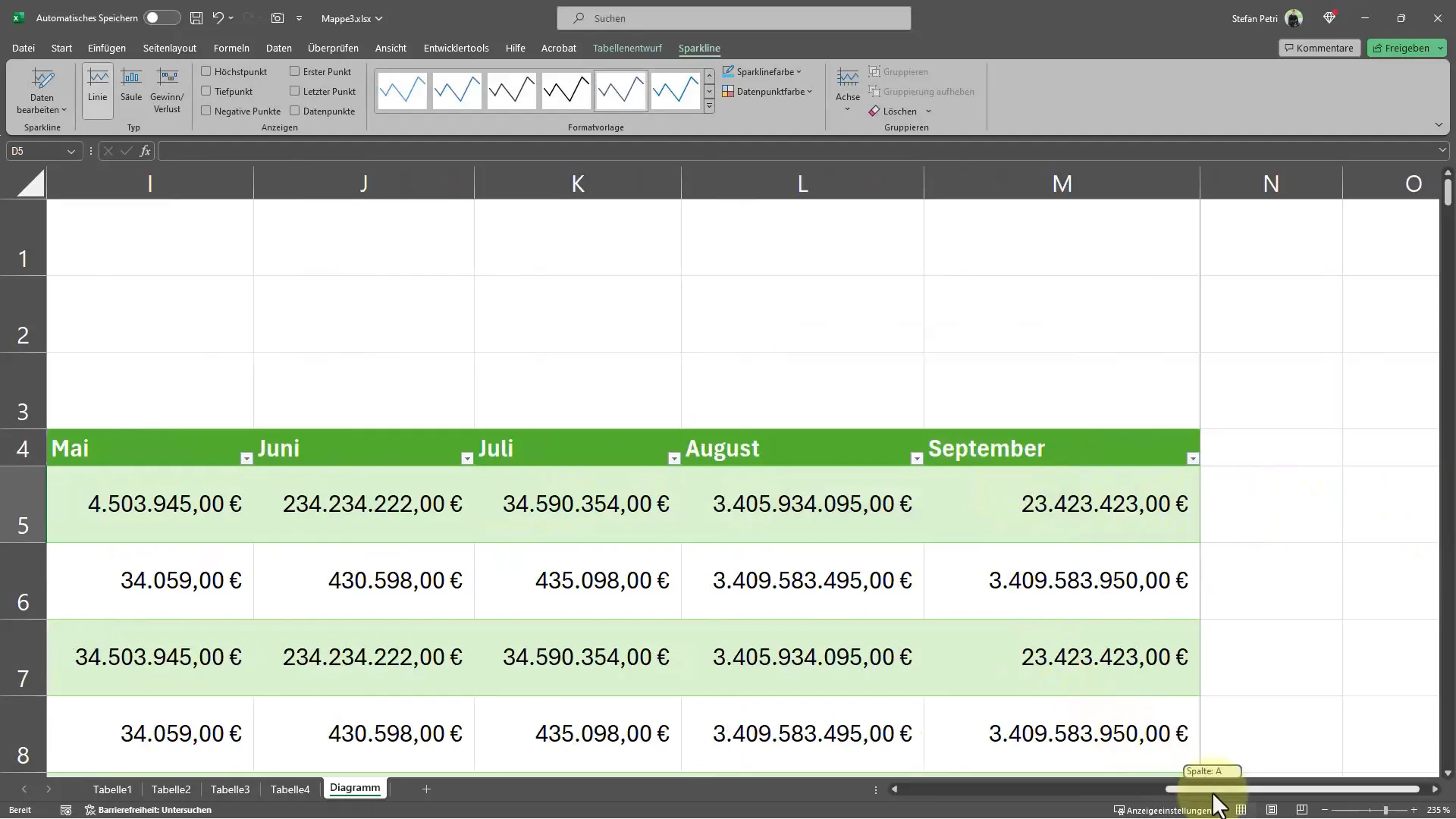
Task: Switch to Page Break Preview view
Action: (1302, 810)
